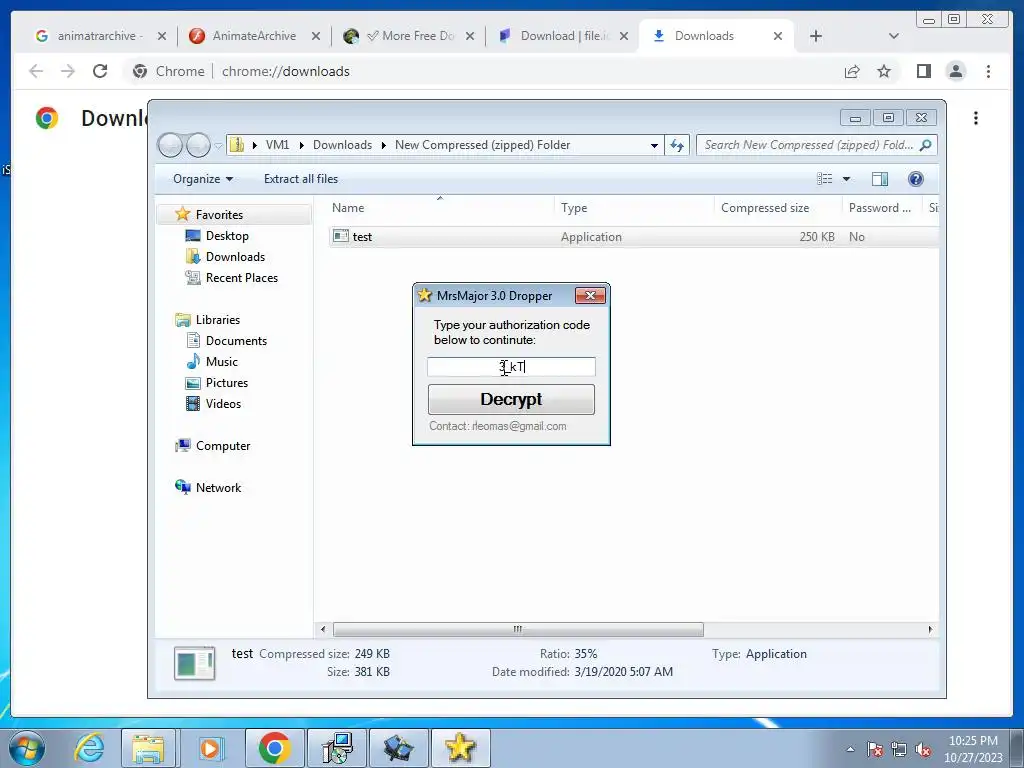Open the Explorer help icon
This screenshot has width=1024, height=768.
coord(916,179)
